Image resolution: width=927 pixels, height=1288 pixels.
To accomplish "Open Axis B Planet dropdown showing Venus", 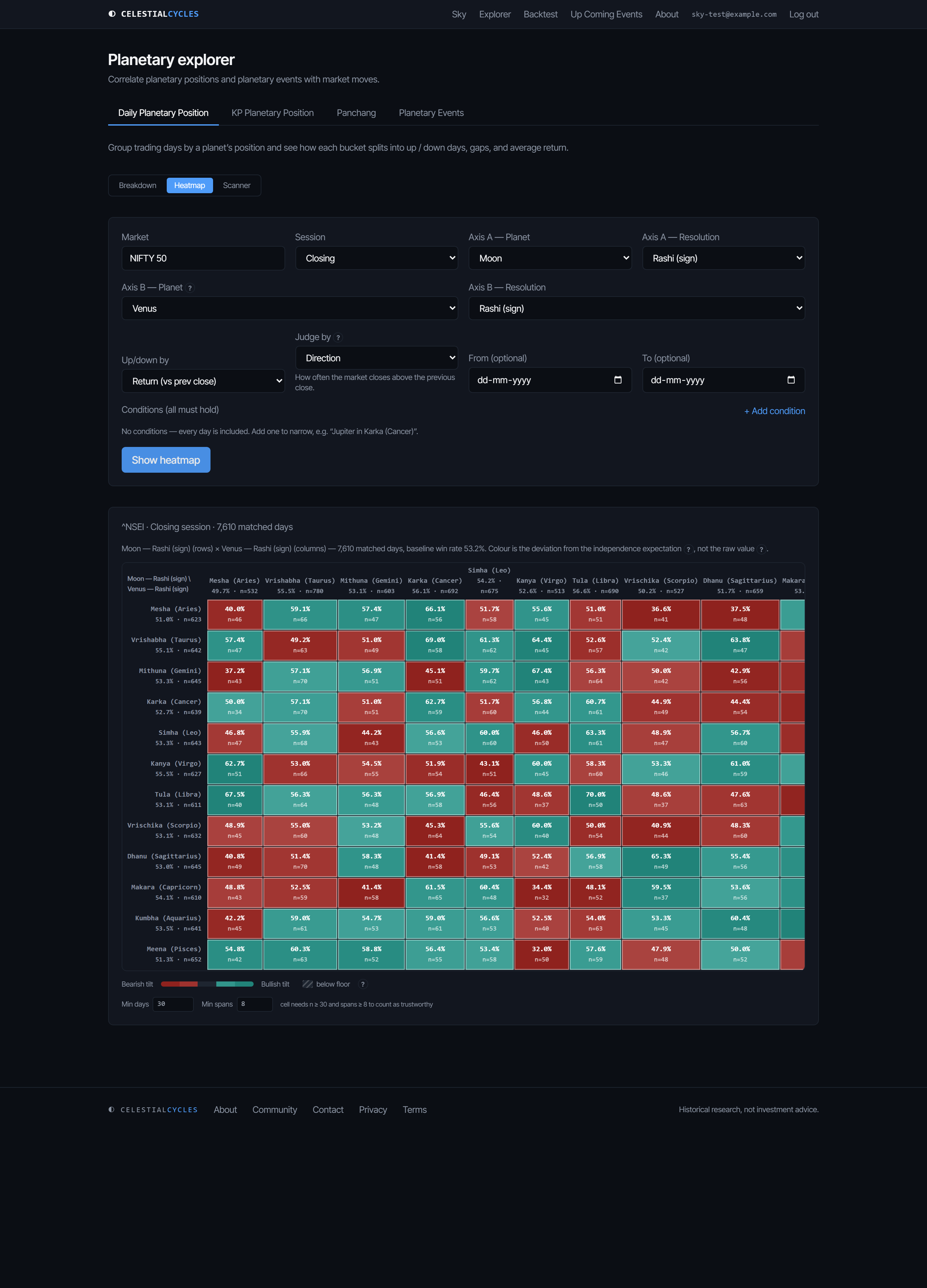I will point(289,308).
